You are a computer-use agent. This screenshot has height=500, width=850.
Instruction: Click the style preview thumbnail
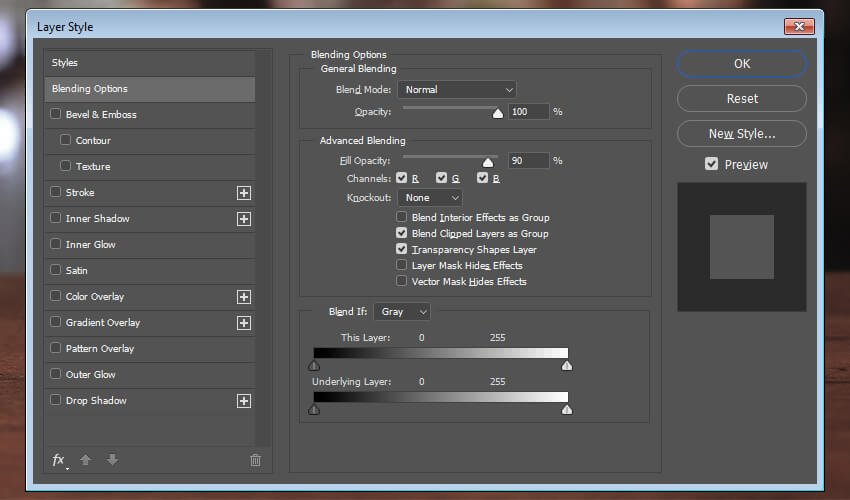(742, 247)
